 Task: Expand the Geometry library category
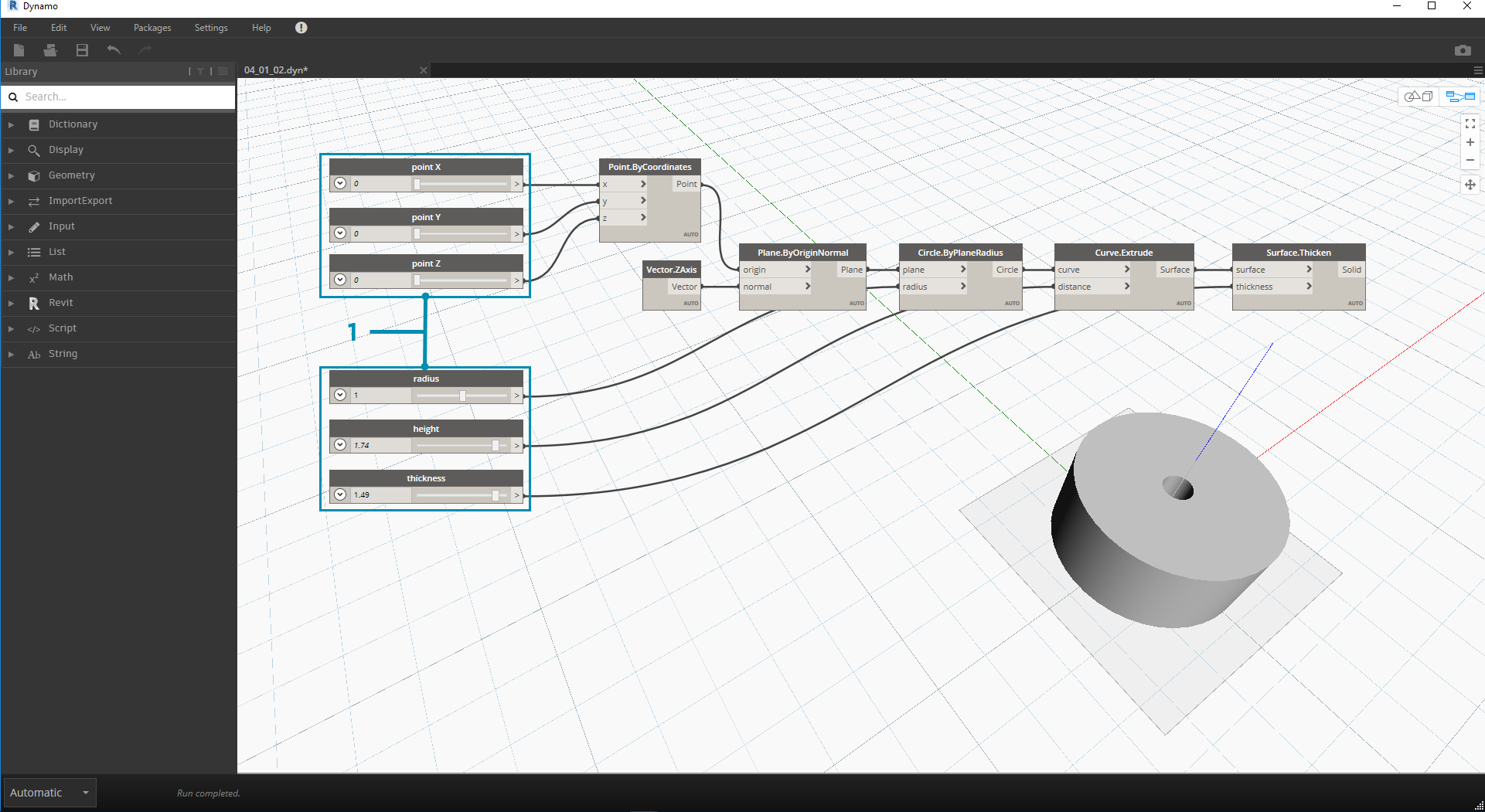(71, 175)
